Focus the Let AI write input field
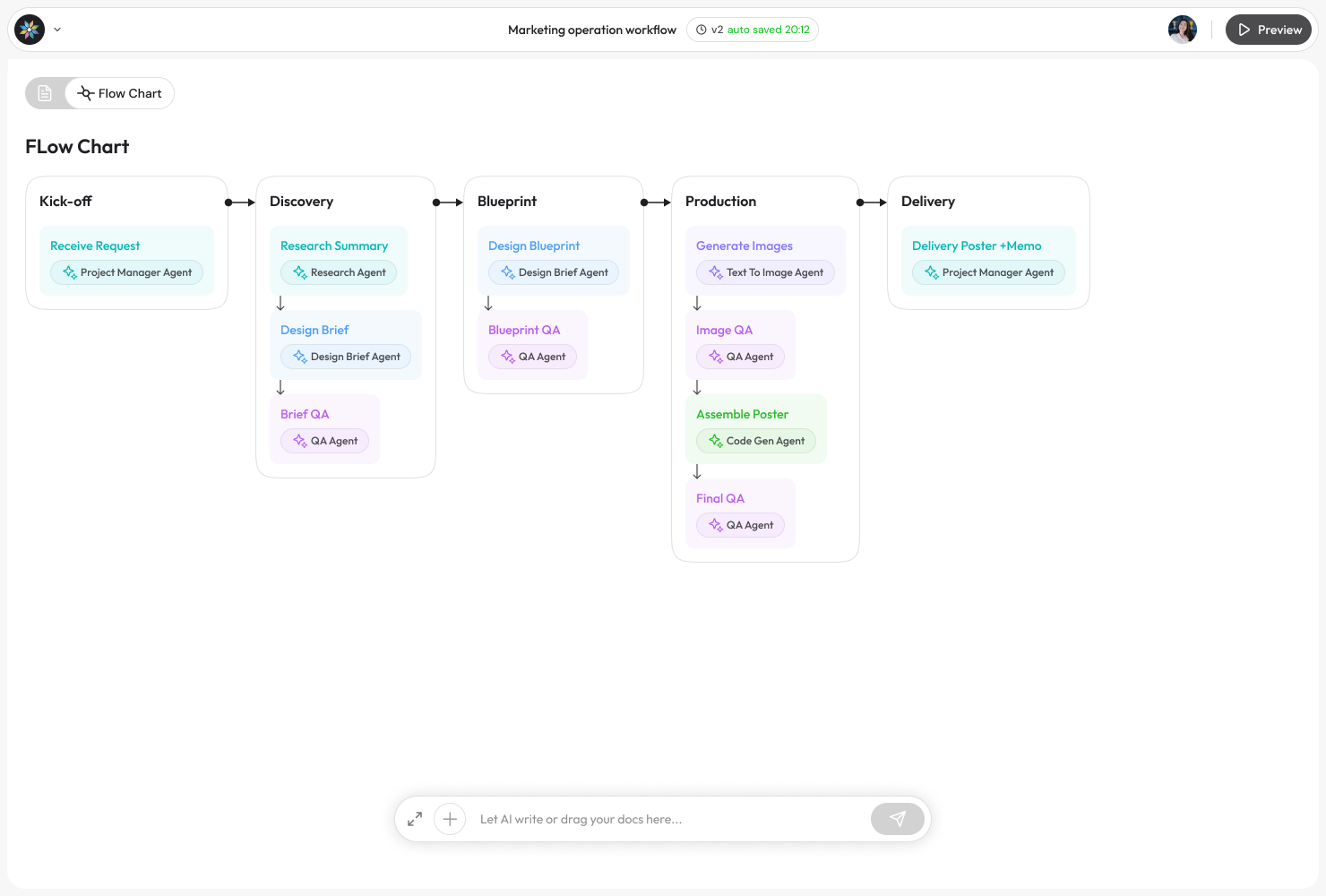 coord(663,819)
